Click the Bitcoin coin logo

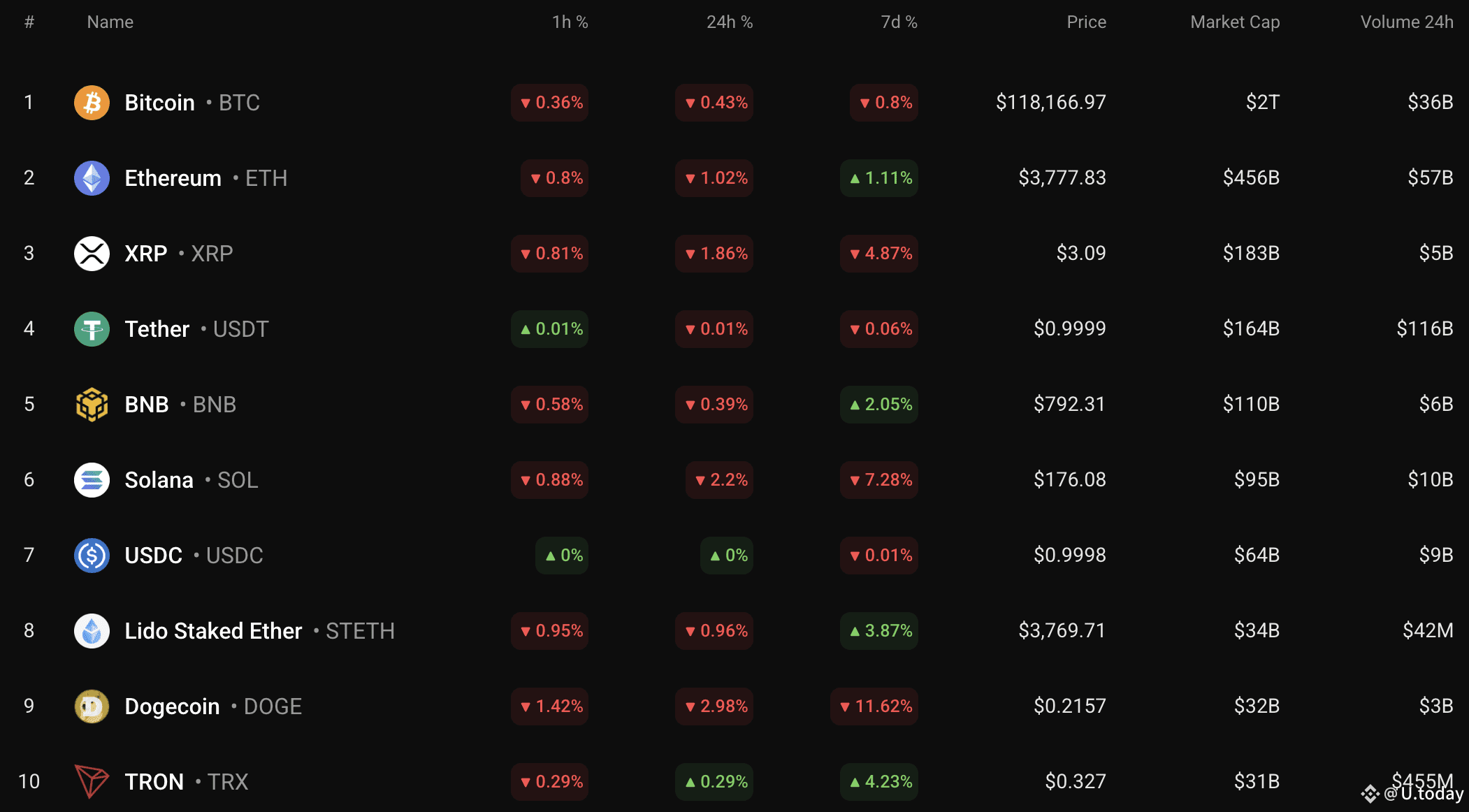[x=92, y=103]
